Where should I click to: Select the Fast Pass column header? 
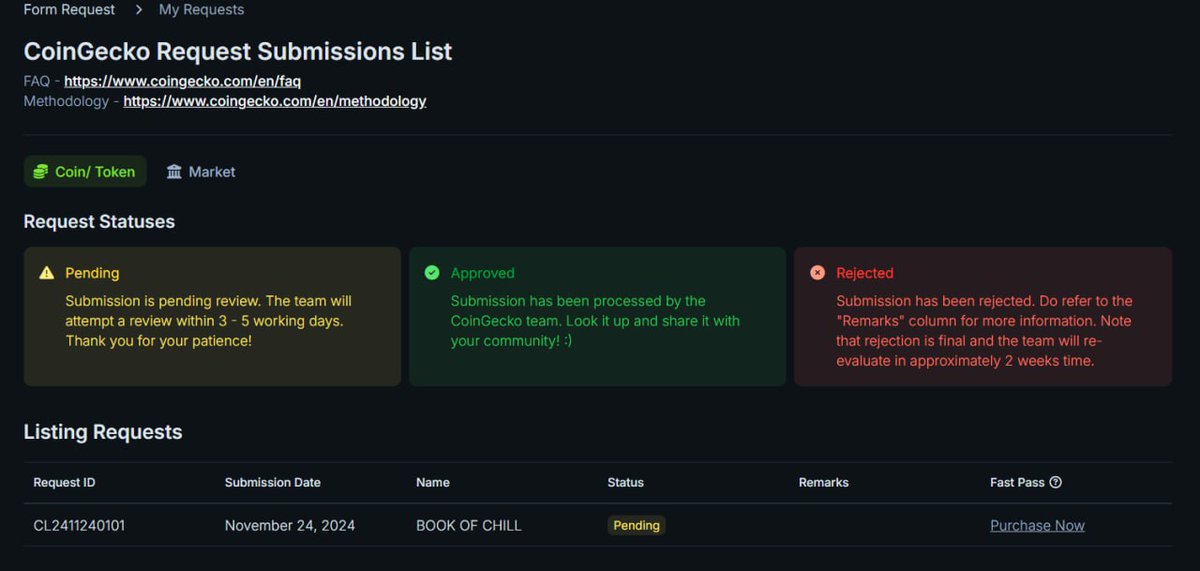point(1017,482)
